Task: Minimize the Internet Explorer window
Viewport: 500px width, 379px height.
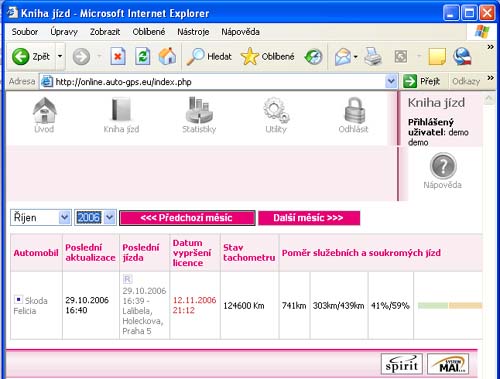Action: click(x=451, y=13)
